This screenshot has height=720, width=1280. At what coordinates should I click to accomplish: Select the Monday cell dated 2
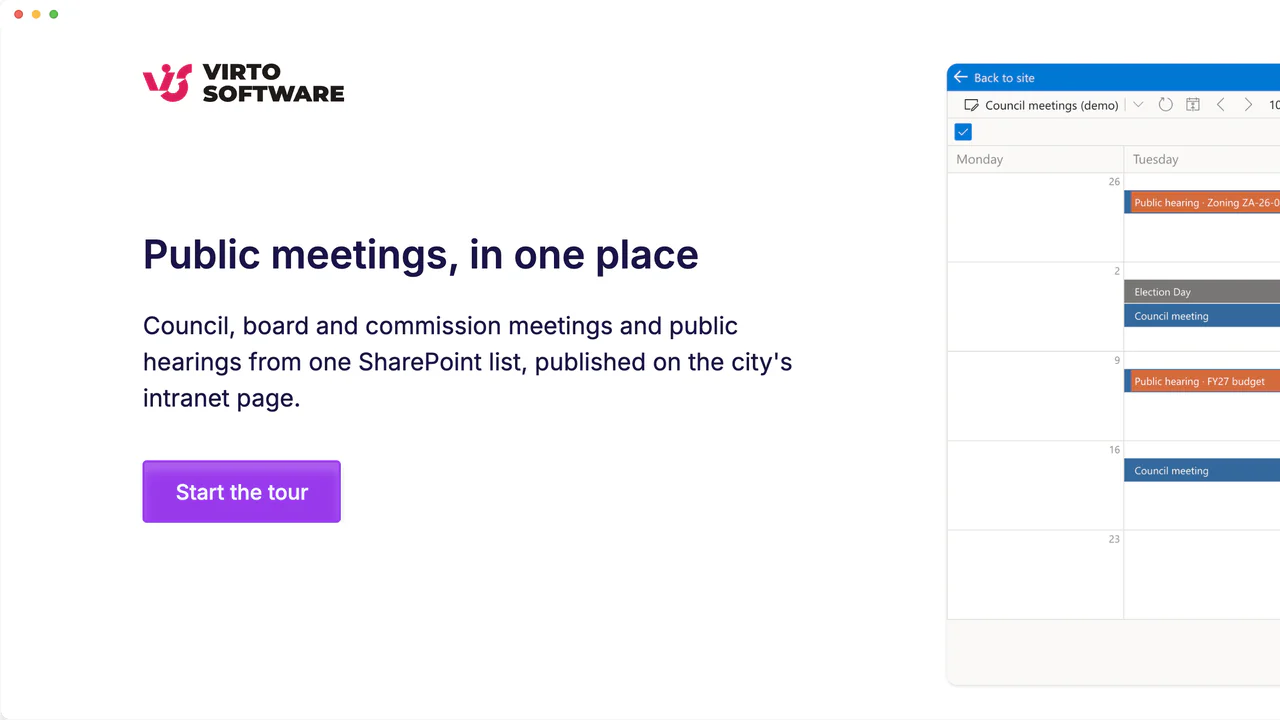coord(1035,307)
